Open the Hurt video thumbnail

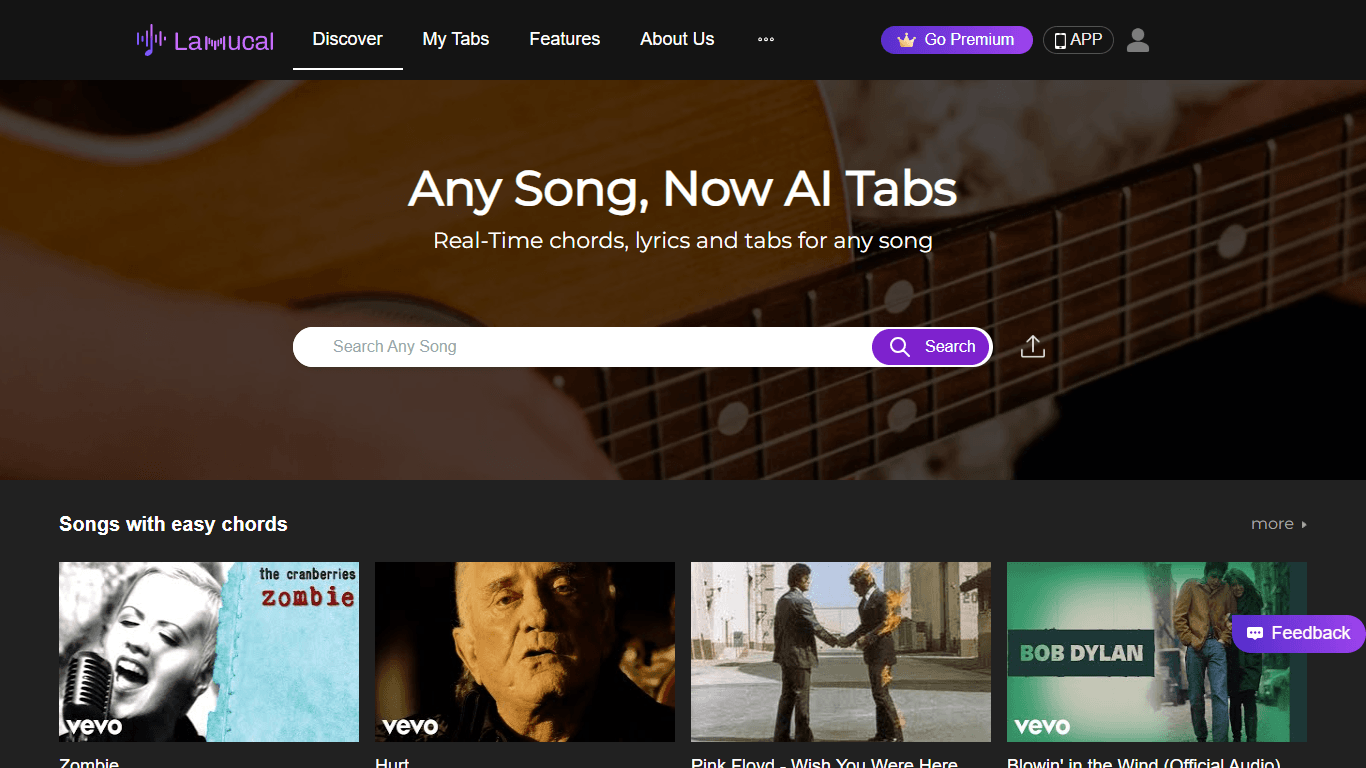click(525, 652)
